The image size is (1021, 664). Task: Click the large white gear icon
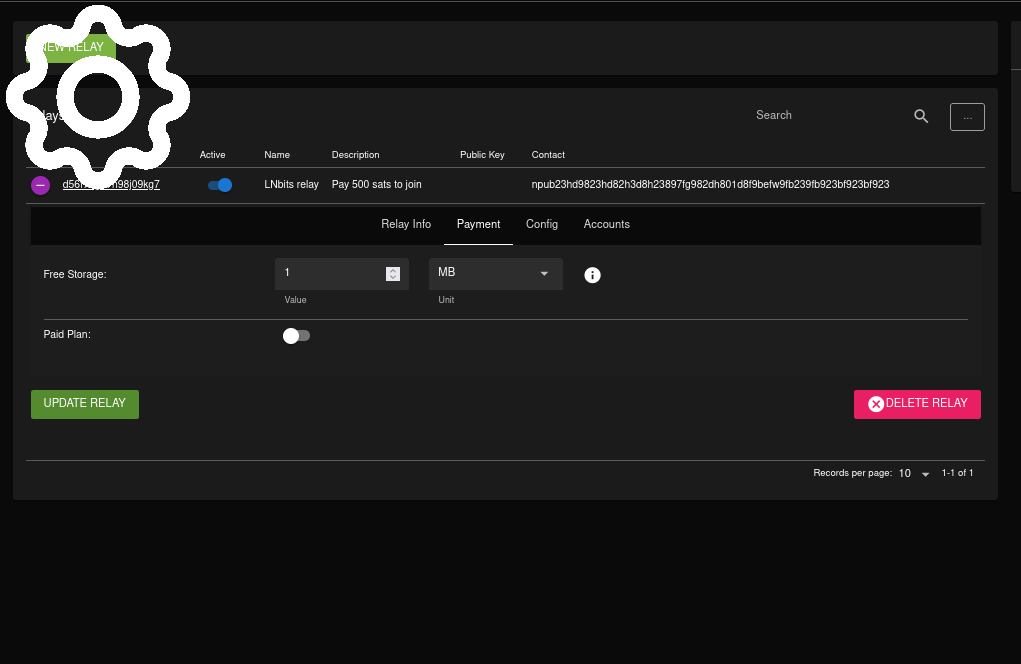point(97,96)
